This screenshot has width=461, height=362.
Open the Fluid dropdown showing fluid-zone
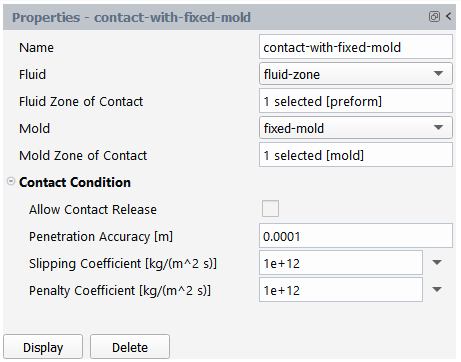pyautogui.click(x=356, y=74)
